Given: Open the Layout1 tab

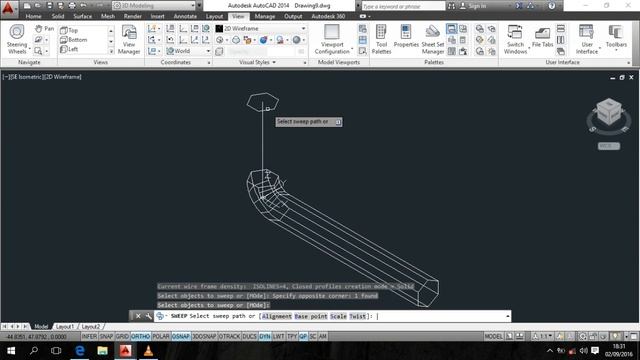Looking at the screenshot, I should tap(65, 327).
